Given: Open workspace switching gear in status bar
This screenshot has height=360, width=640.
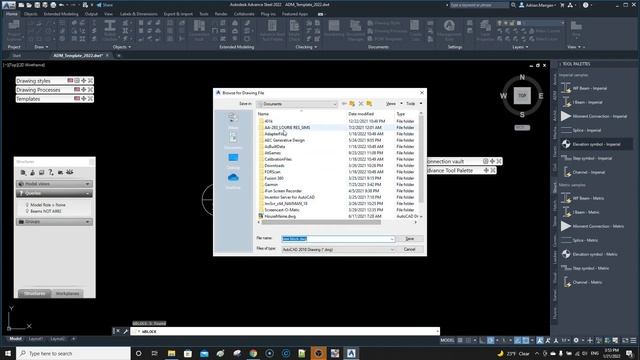Looking at the screenshot, I should 576,340.
